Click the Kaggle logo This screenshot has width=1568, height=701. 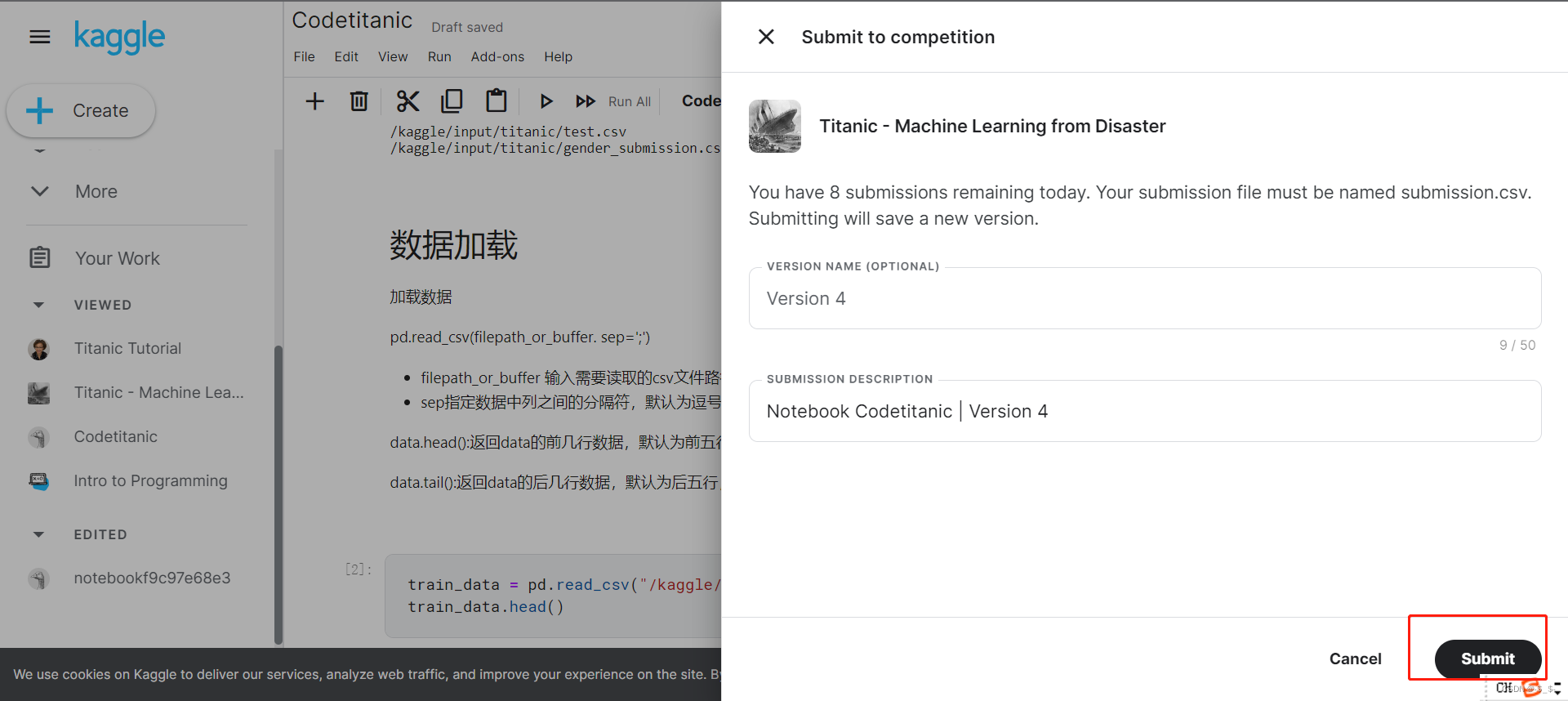(x=119, y=37)
